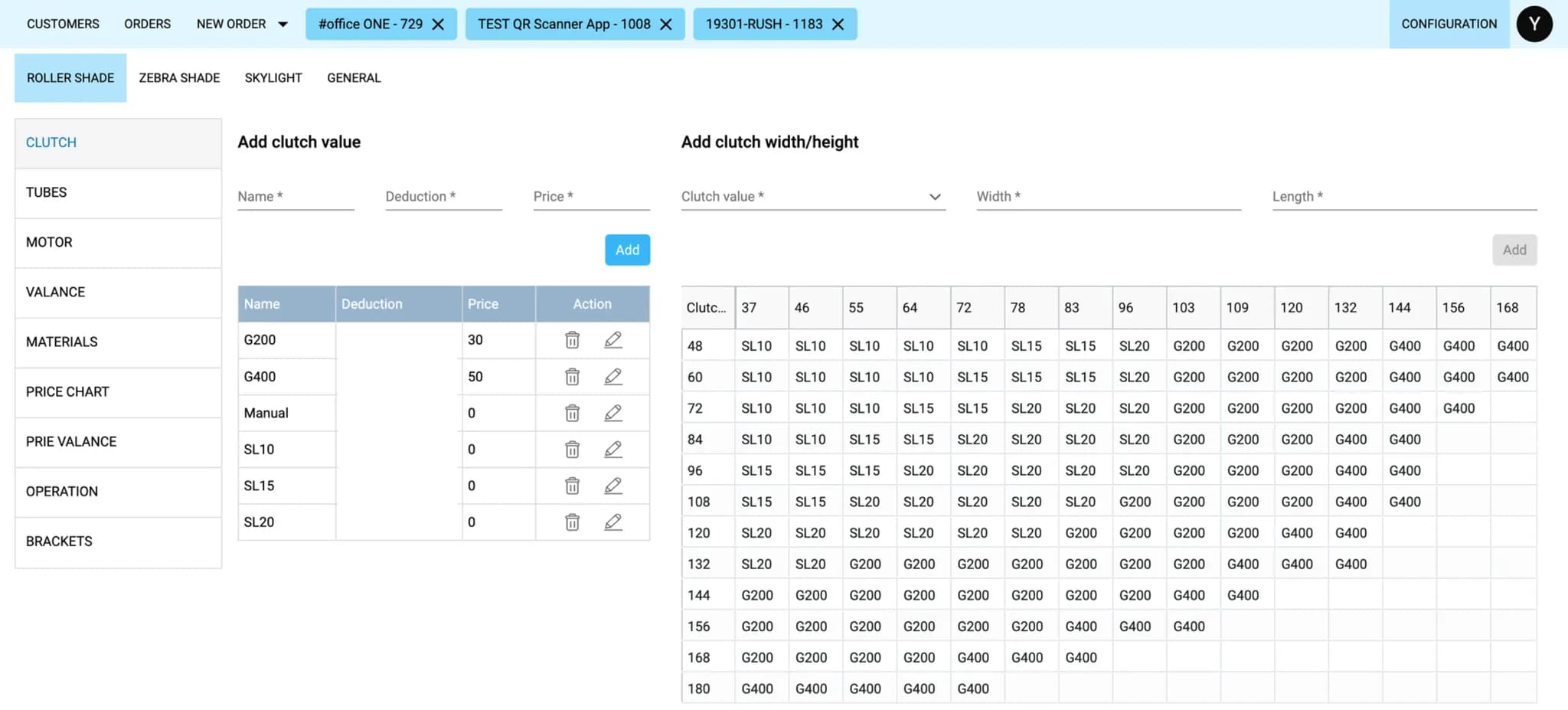Open the Configuration section
Screen dimensions: 1568x710
click(x=1449, y=25)
